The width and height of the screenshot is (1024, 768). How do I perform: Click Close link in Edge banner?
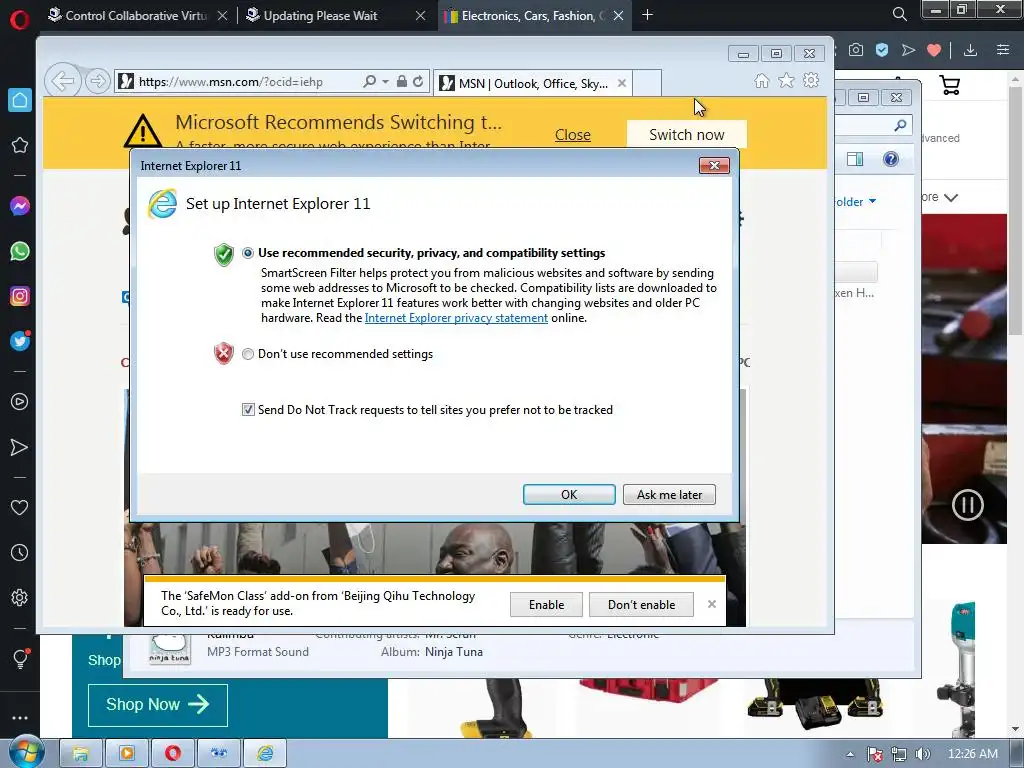(573, 135)
